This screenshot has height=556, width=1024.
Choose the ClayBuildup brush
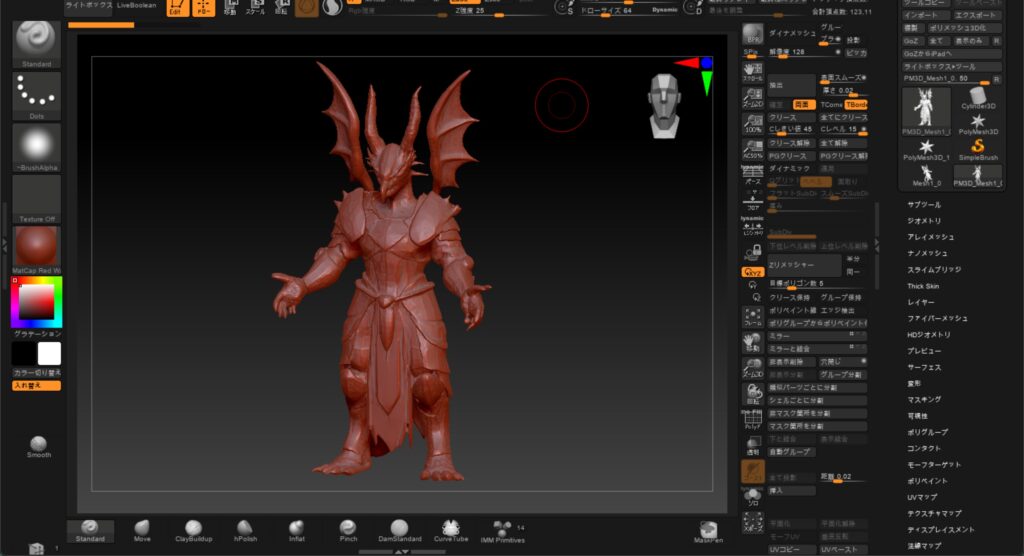[193, 531]
